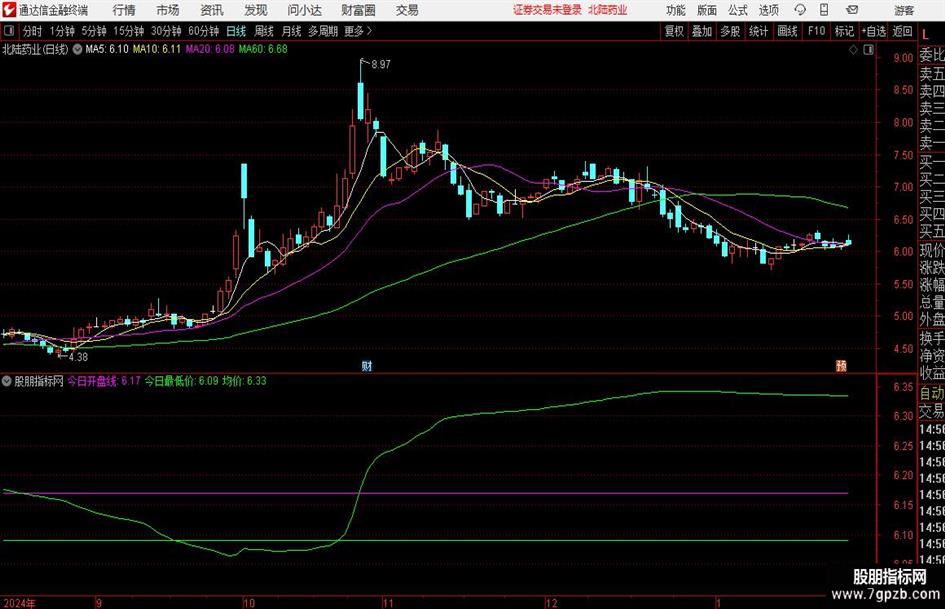The image size is (945, 609).
Task: Switch to the 30分钟 period tab
Action: coord(166,31)
